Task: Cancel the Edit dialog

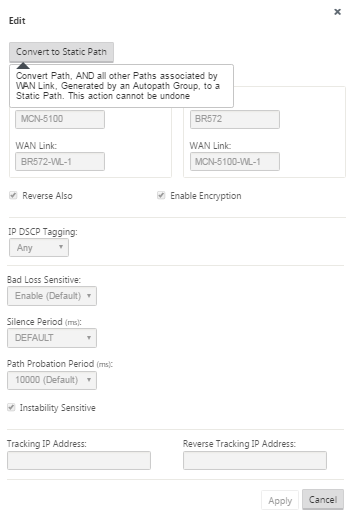Action: coord(323,500)
